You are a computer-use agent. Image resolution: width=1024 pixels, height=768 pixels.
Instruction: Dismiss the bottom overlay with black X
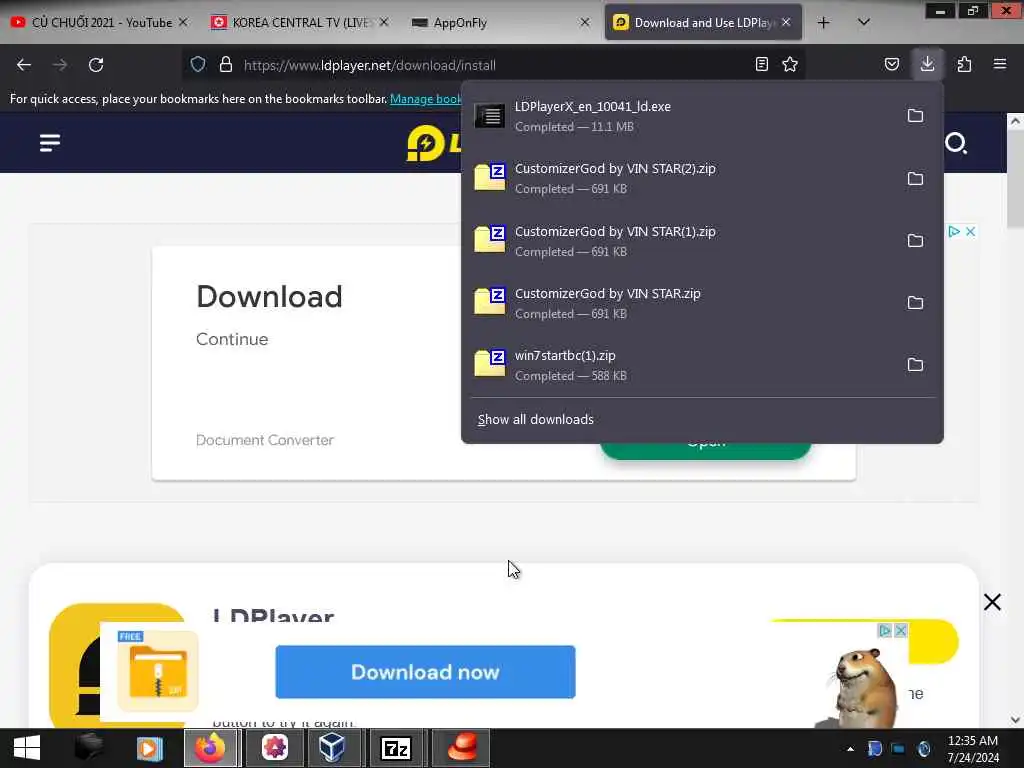click(992, 602)
